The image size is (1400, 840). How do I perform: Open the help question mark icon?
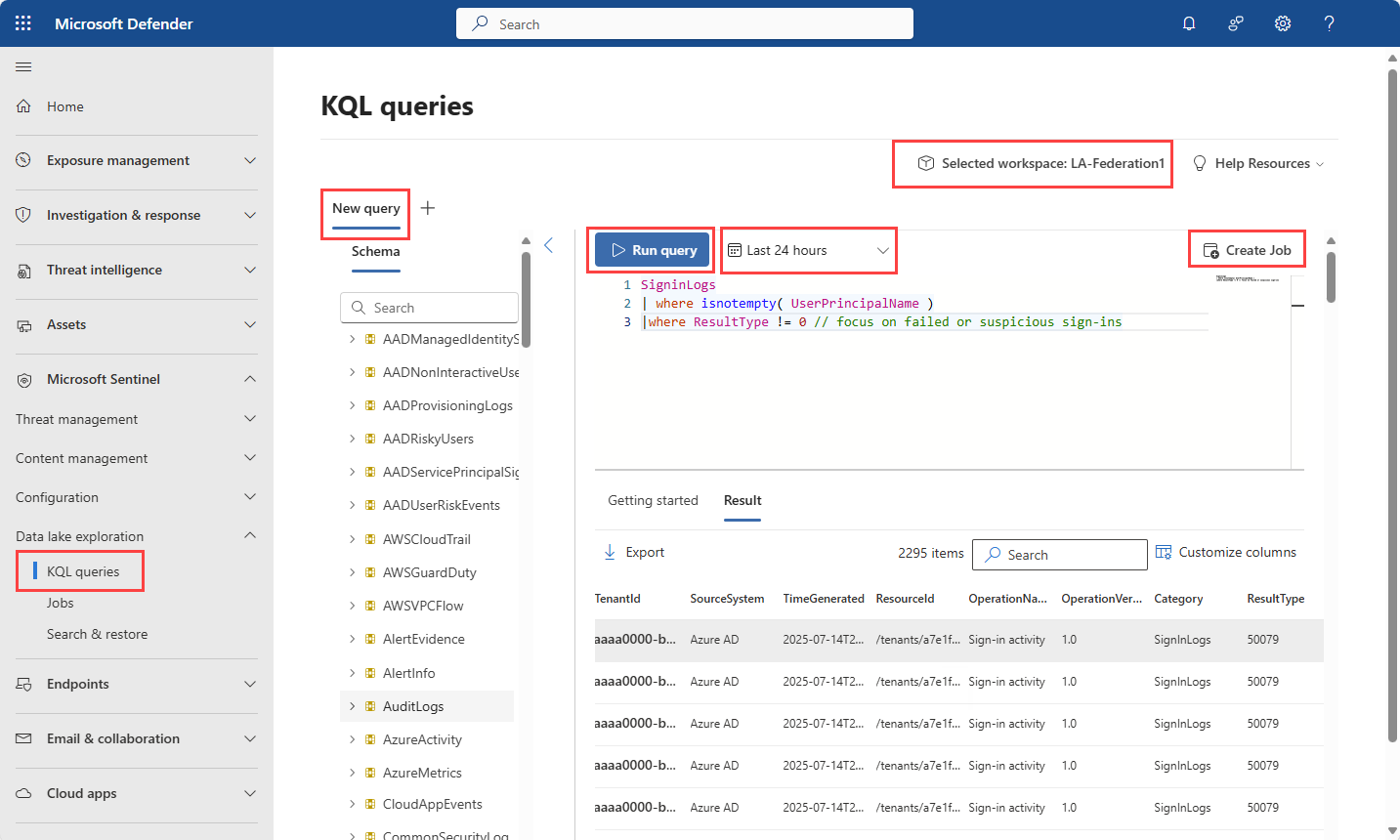point(1330,23)
